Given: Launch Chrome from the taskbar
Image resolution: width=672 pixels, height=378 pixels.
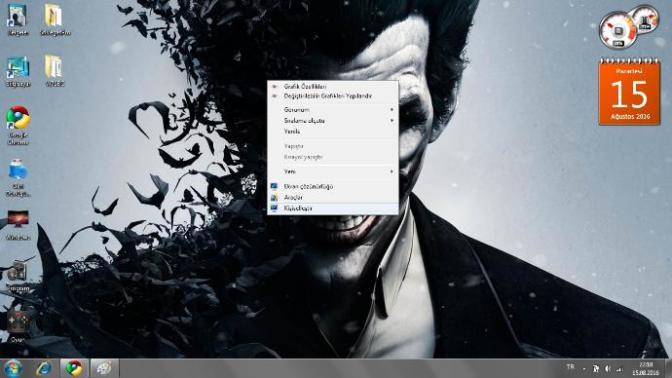Looking at the screenshot, I should click(74, 368).
